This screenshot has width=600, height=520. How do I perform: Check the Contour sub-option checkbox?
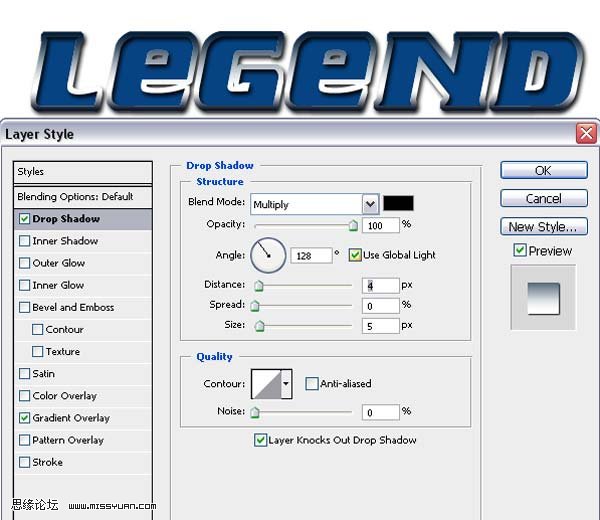click(x=38, y=329)
